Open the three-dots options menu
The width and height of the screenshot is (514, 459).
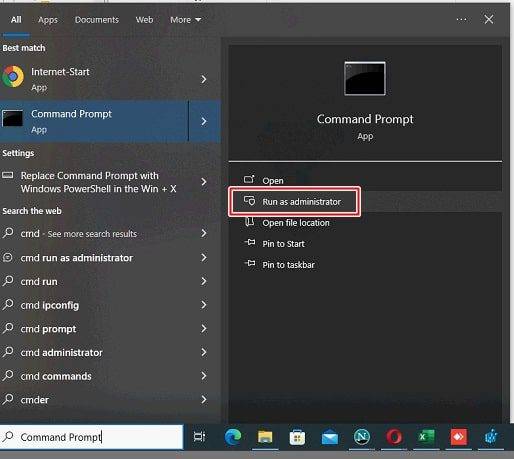pos(462,20)
